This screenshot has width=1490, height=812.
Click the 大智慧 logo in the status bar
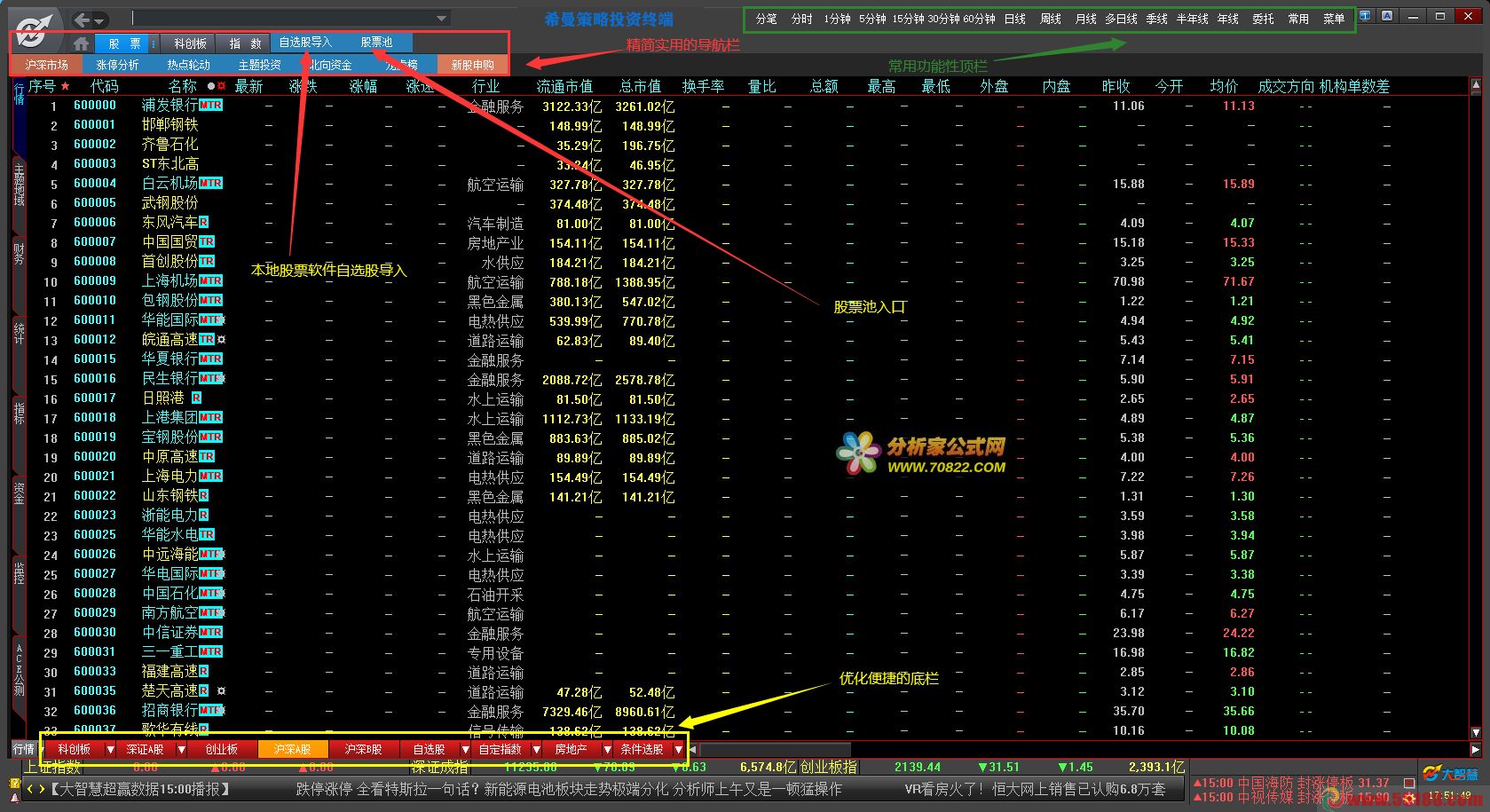point(1450,775)
